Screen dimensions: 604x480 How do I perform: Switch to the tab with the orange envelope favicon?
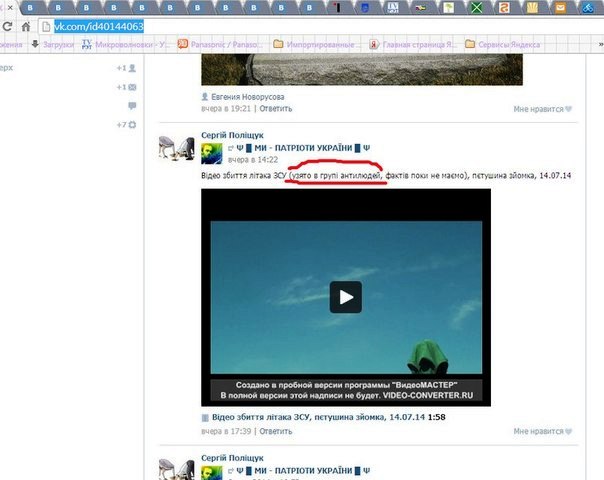560,7
